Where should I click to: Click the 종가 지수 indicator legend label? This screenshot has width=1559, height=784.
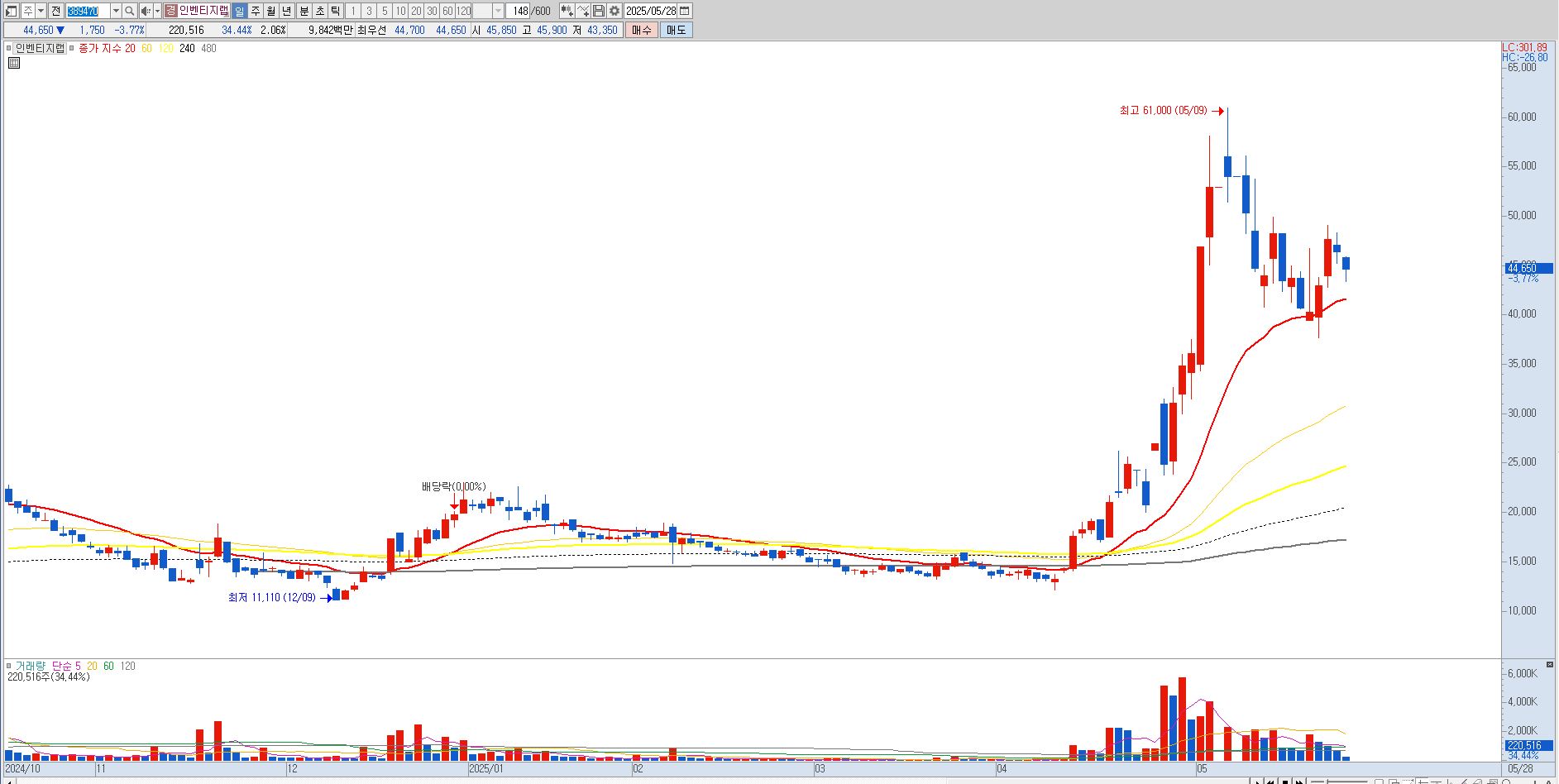pyautogui.click(x=99, y=48)
